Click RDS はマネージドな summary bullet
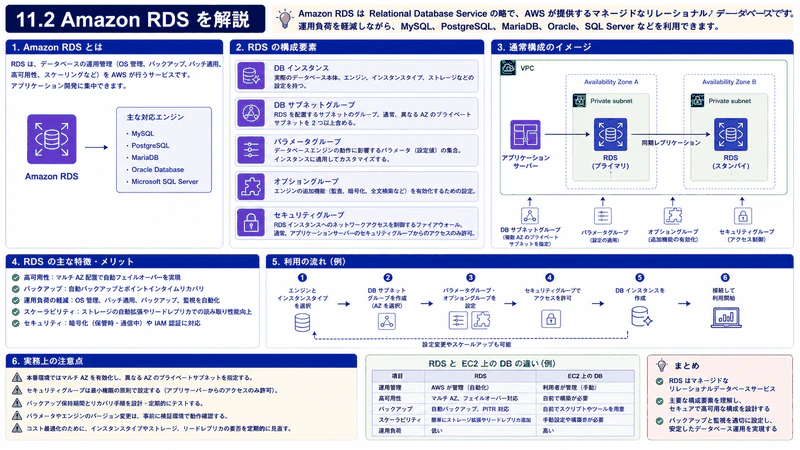 [x=721, y=385]
